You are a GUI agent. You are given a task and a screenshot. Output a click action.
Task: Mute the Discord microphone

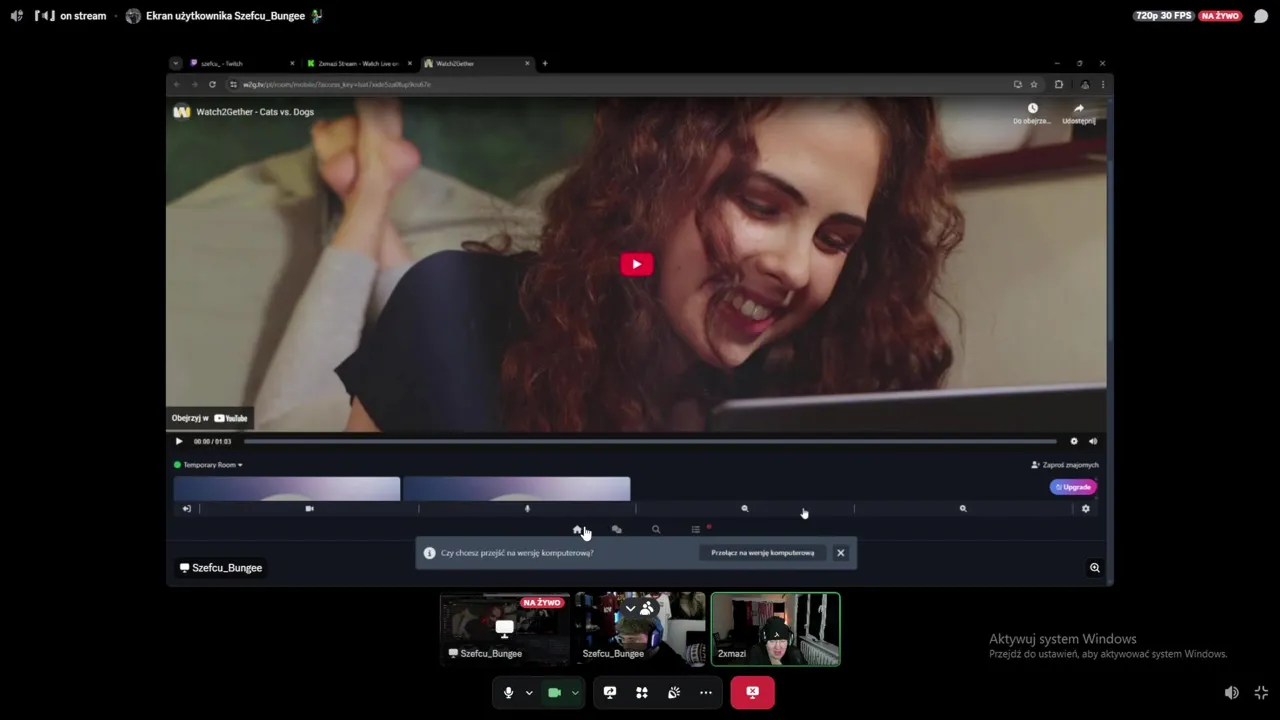pos(508,692)
